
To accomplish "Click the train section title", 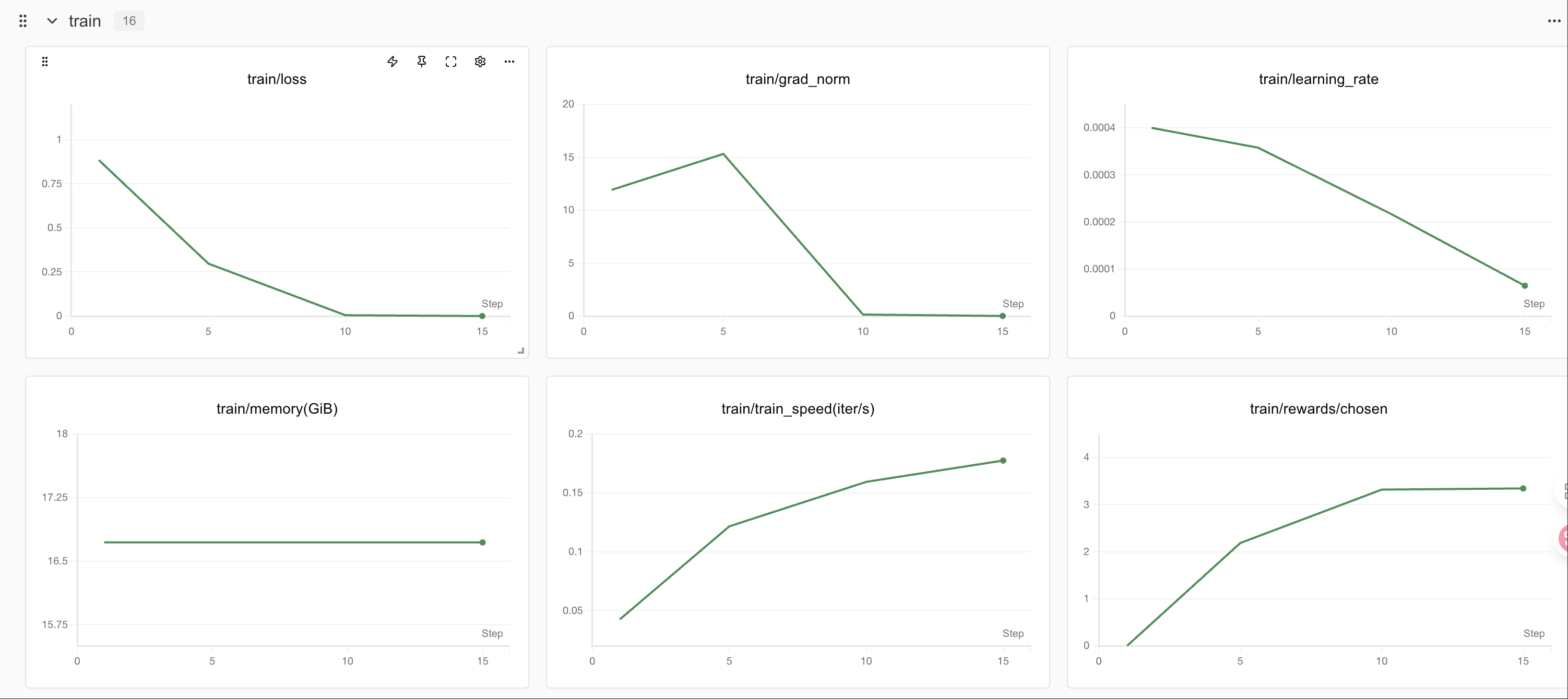I will [x=85, y=21].
